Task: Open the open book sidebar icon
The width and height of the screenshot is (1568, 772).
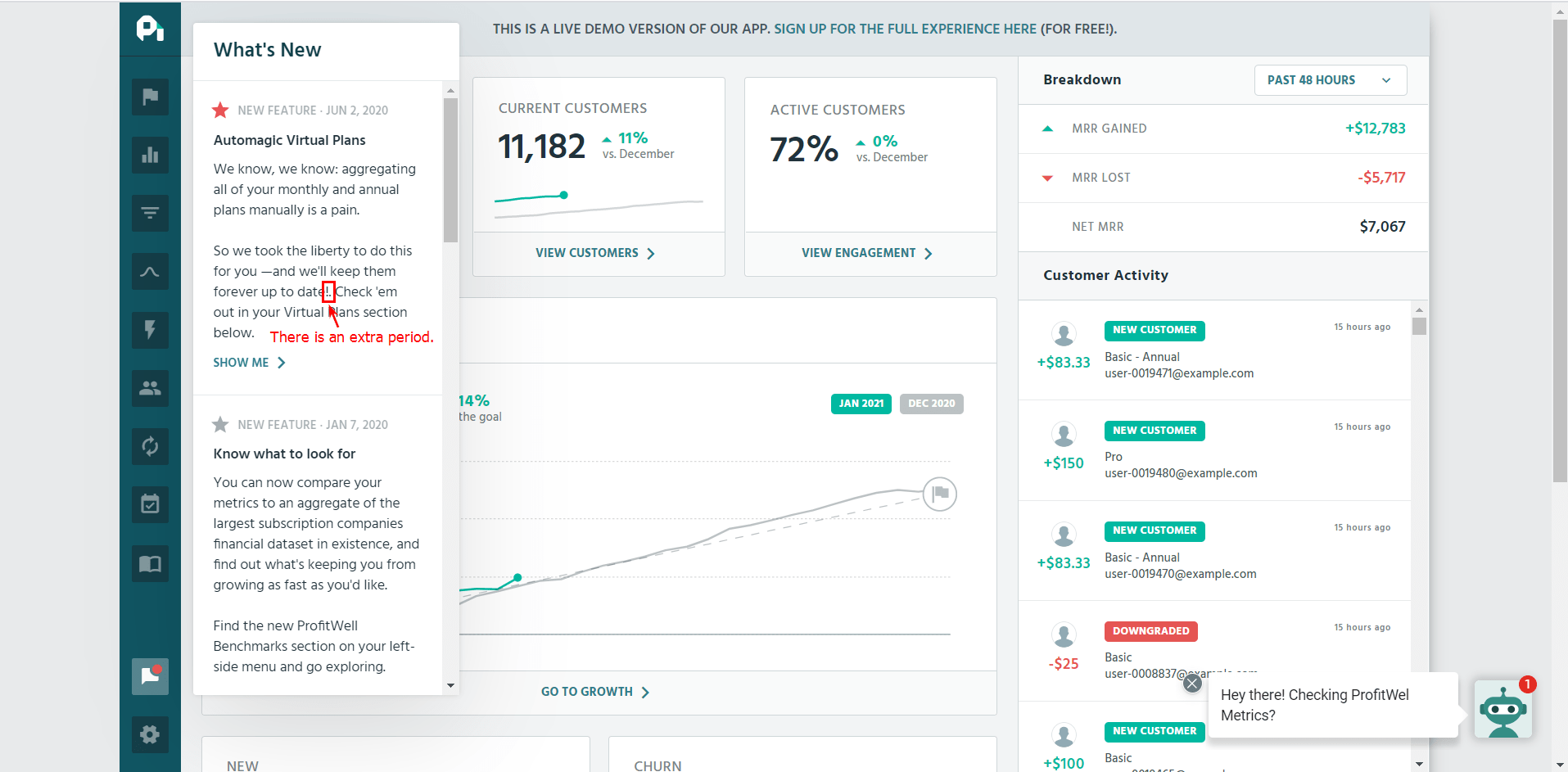Action: (150, 563)
